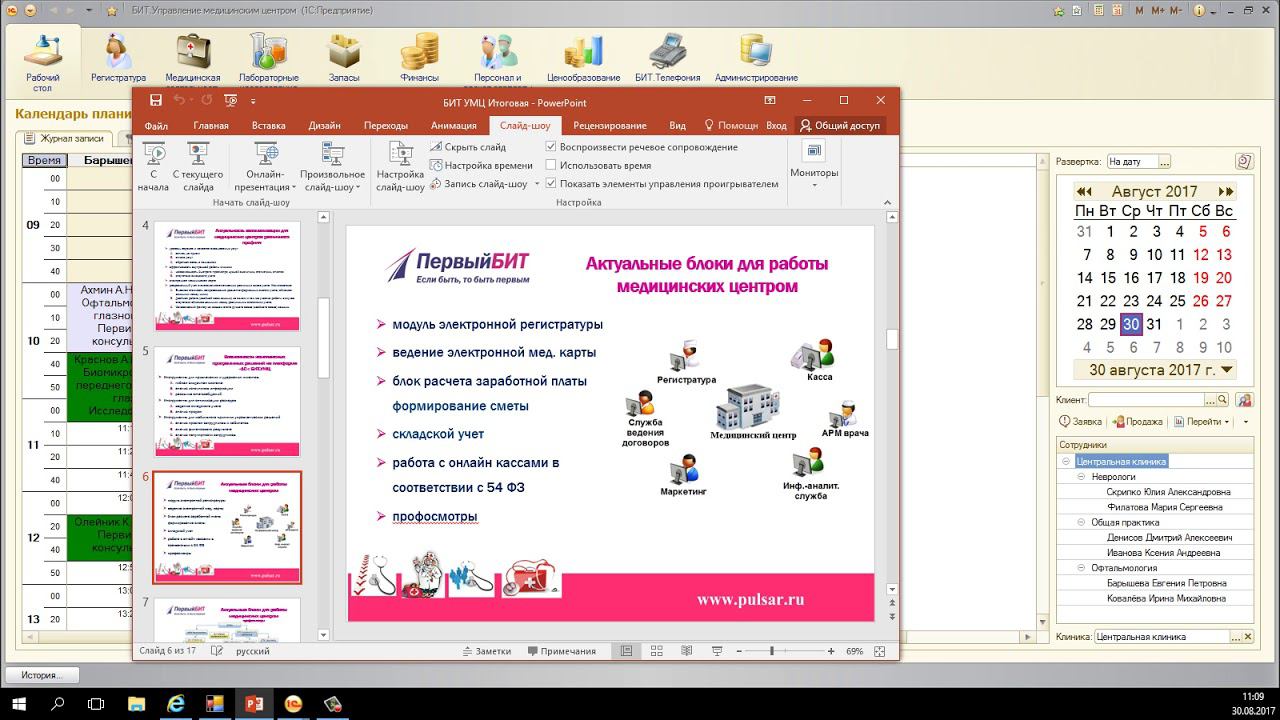The height and width of the screenshot is (720, 1280).
Task: Click the Заявка button in 1C
Action: [x=1080, y=422]
